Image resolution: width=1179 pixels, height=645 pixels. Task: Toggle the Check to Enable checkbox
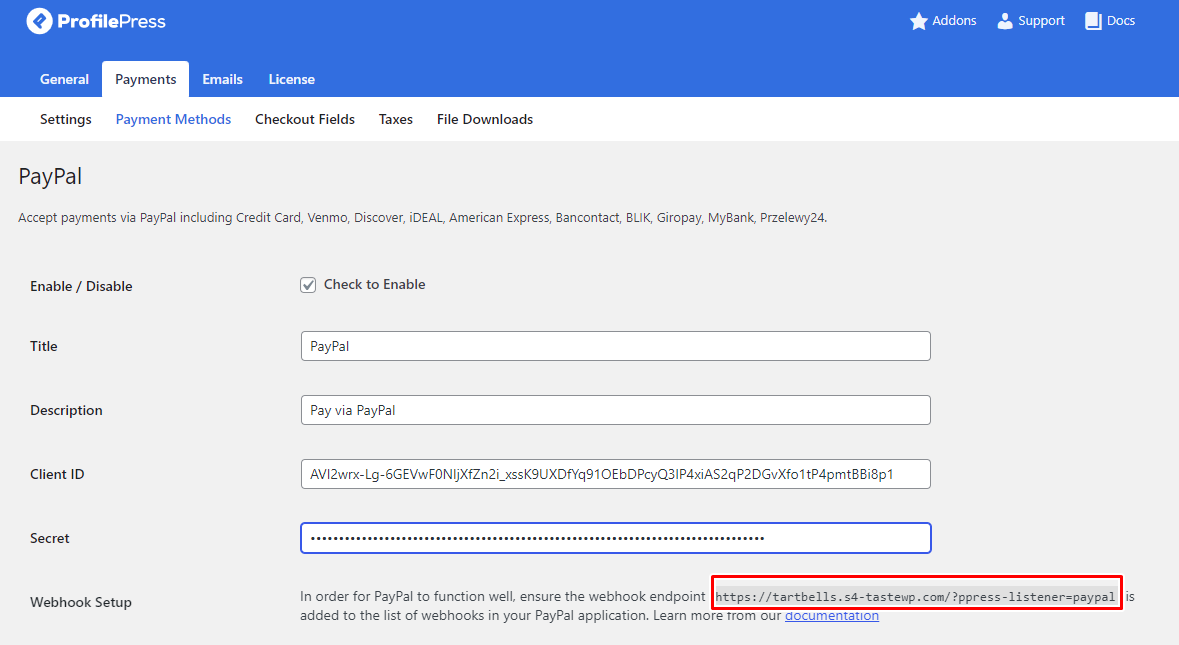point(308,285)
